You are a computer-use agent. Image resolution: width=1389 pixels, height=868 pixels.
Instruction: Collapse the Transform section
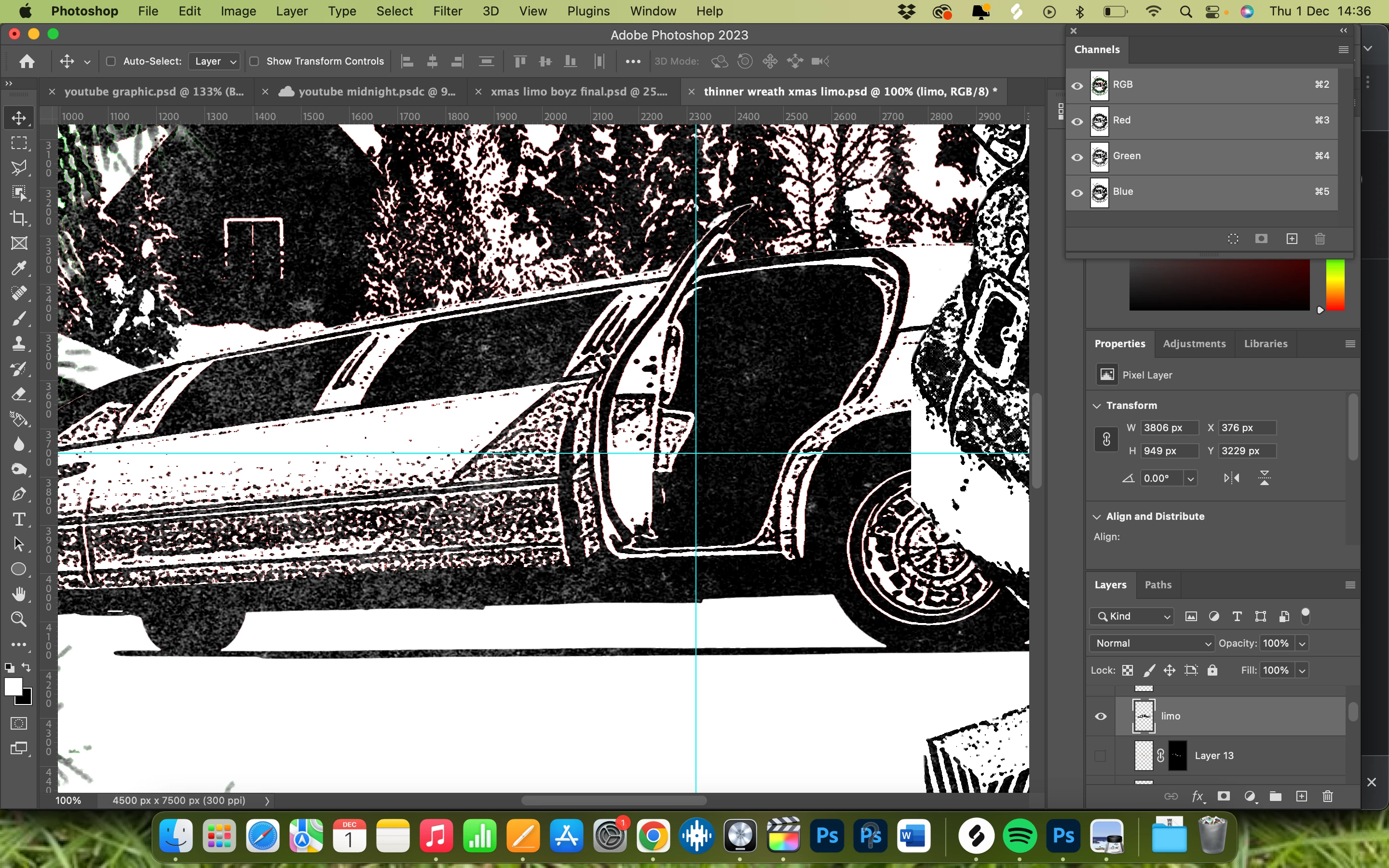coord(1097,405)
